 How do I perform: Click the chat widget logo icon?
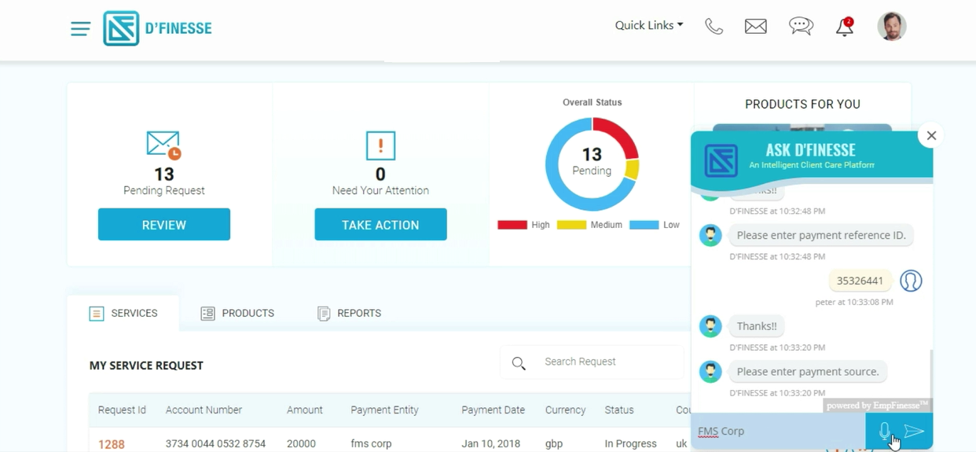(x=721, y=161)
